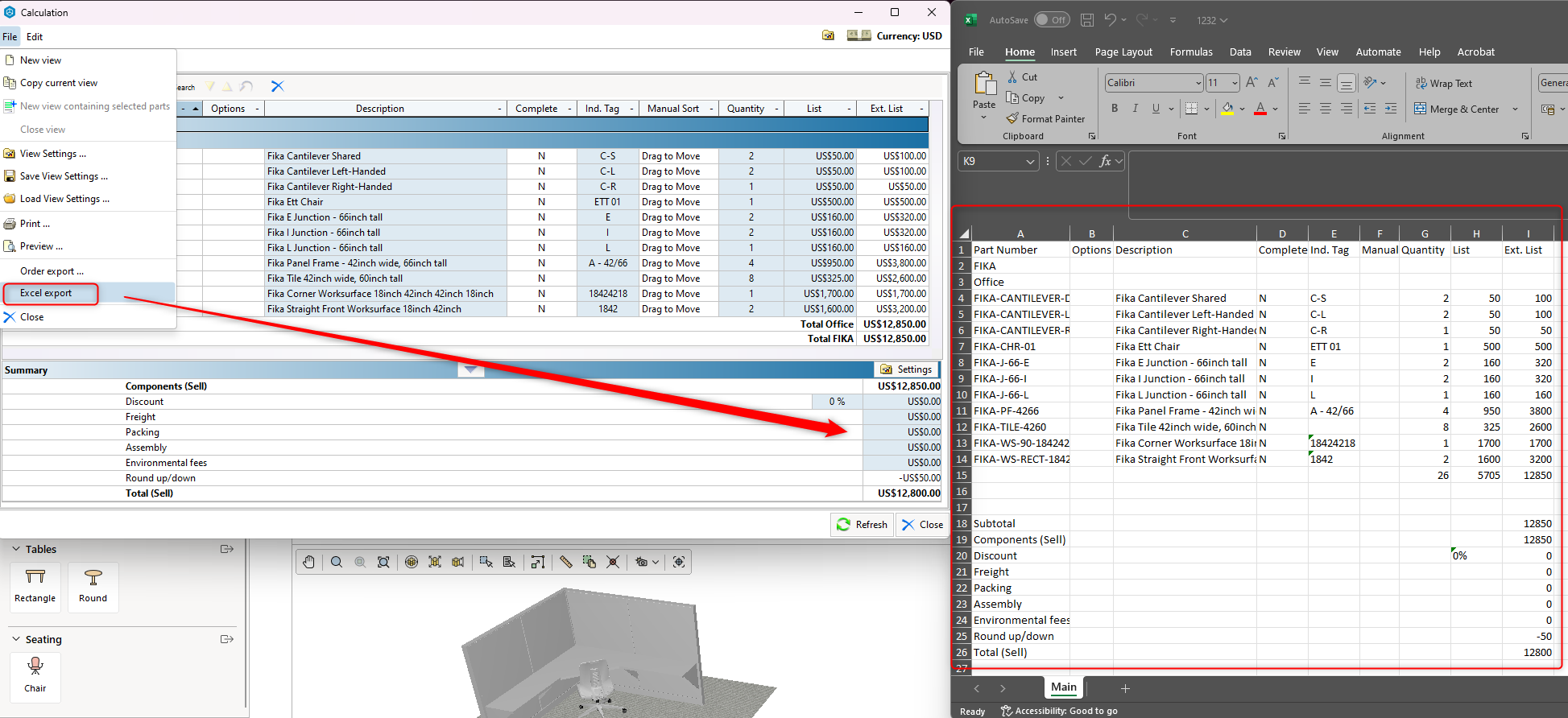Click Increase Indent icon in Excel

tap(1391, 108)
